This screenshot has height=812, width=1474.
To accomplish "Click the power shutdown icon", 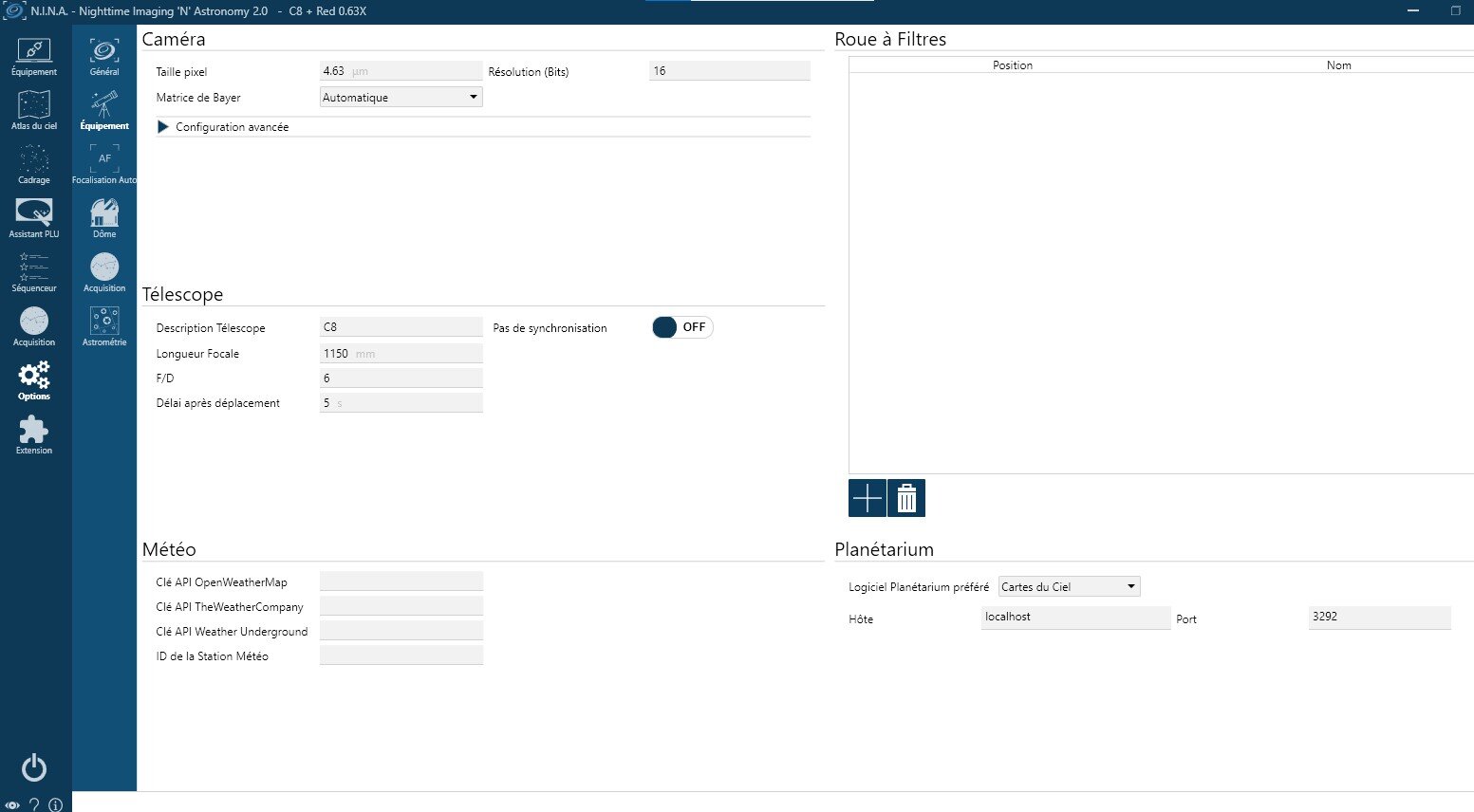I will click(x=34, y=767).
